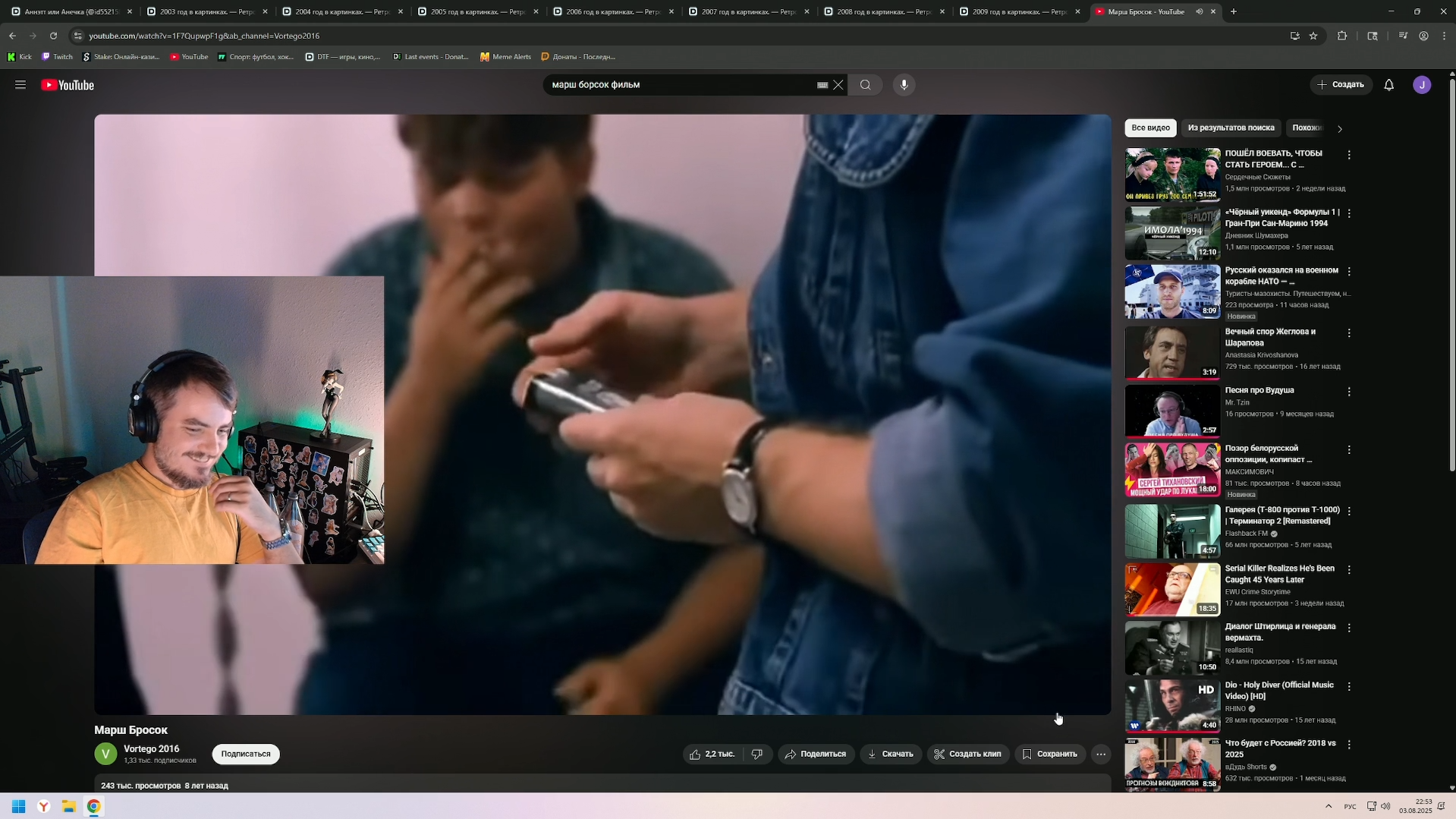Bookmark this page with the star icon
1456x819 pixels.
click(1313, 36)
